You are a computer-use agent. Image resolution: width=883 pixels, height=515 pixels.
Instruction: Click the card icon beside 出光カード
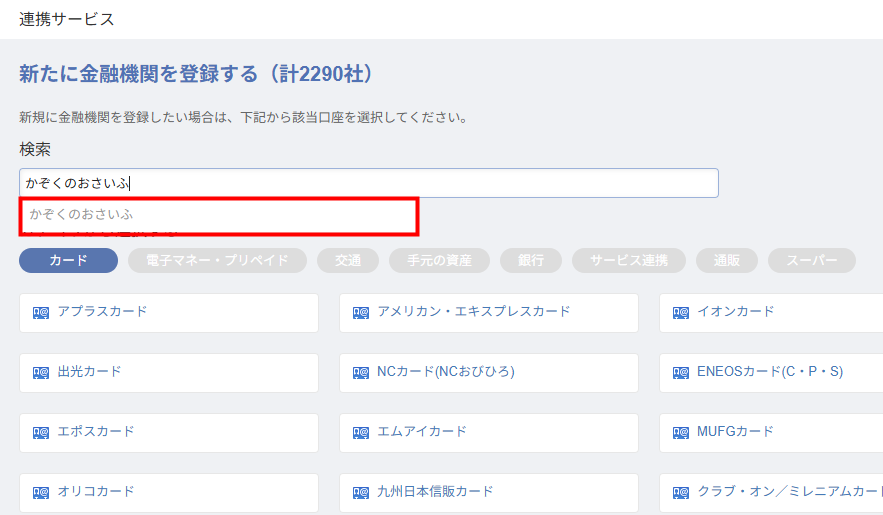coord(41,373)
